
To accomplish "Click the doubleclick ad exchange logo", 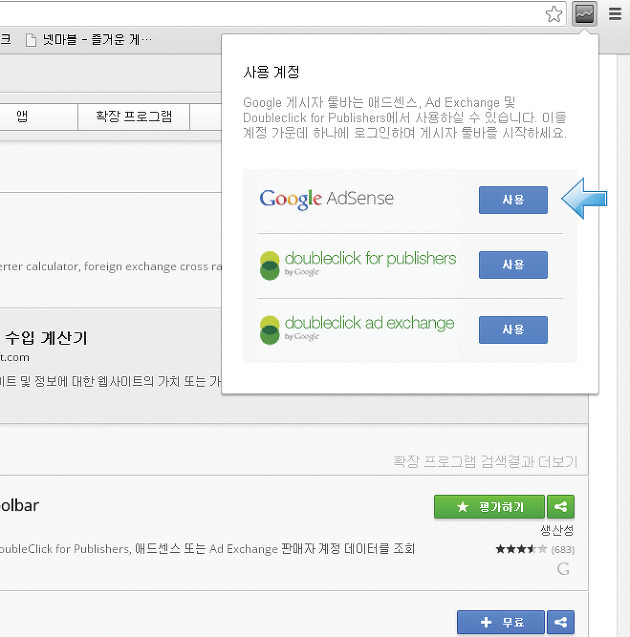I will 357,330.
